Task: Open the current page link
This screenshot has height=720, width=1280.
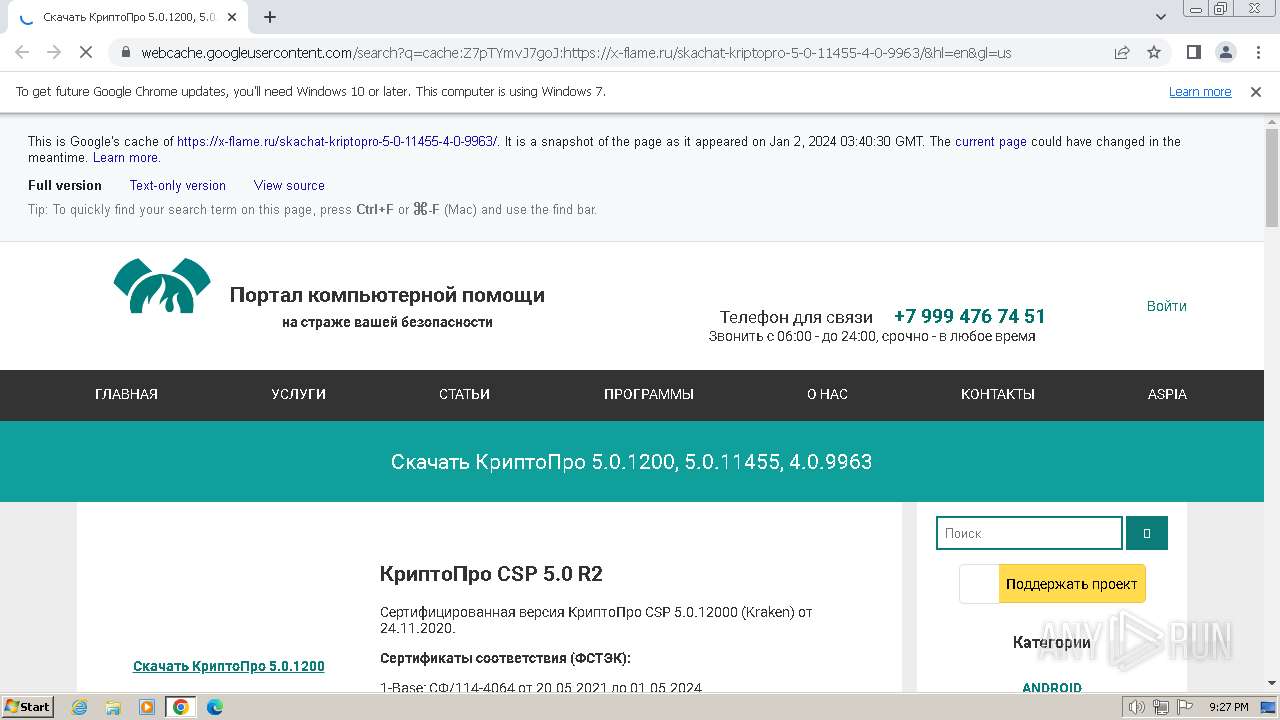Action: pyautogui.click(x=991, y=141)
